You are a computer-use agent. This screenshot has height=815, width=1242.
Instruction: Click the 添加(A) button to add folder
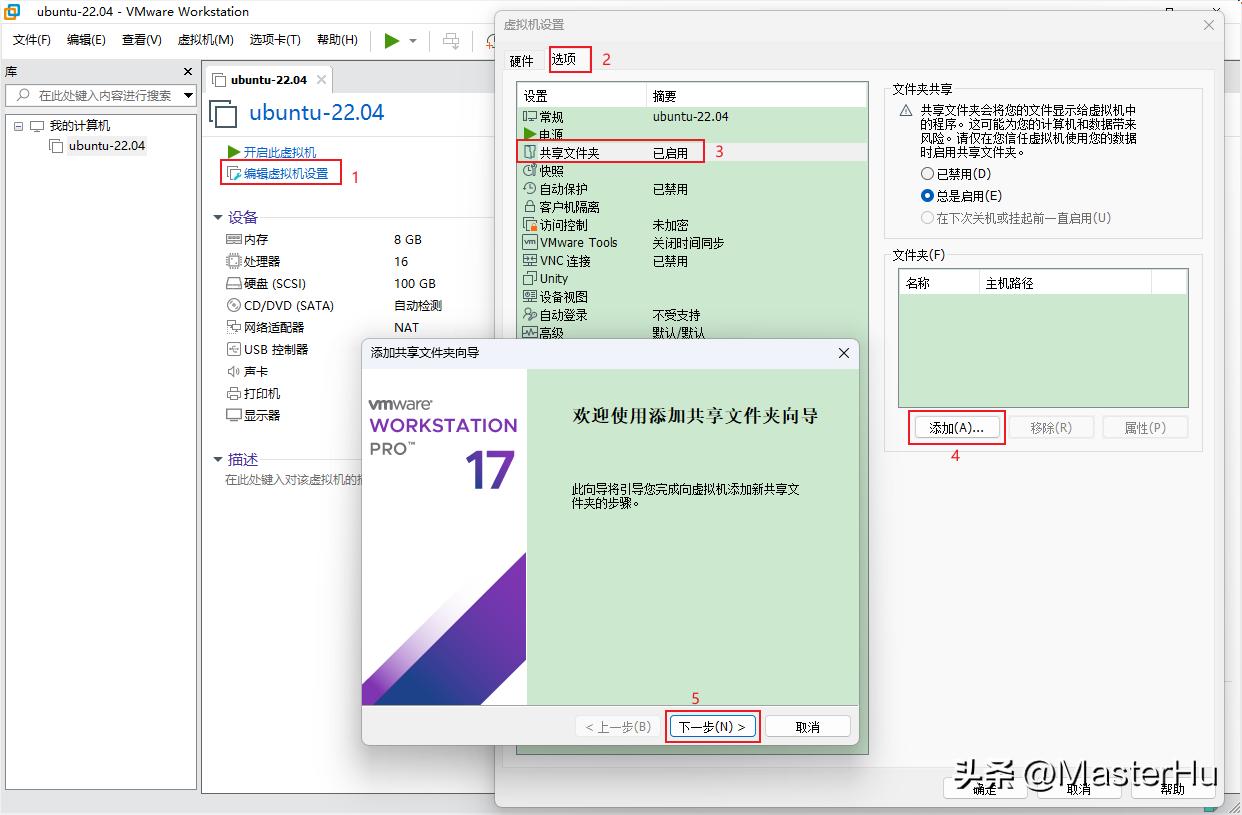[x=955, y=427]
